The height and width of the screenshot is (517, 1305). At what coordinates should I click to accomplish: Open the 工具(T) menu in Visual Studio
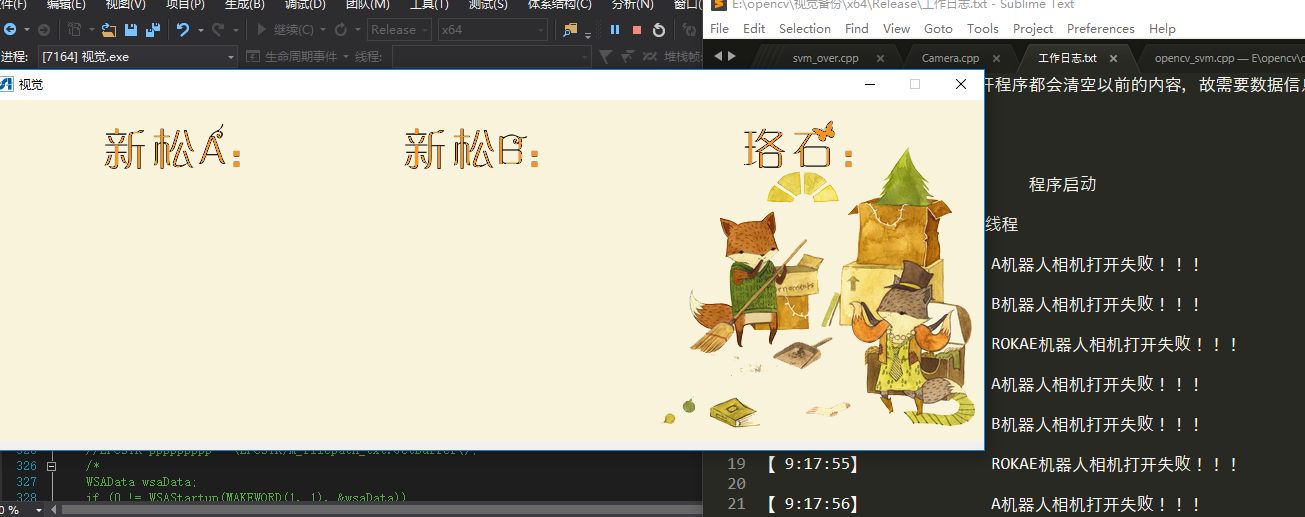point(429,5)
